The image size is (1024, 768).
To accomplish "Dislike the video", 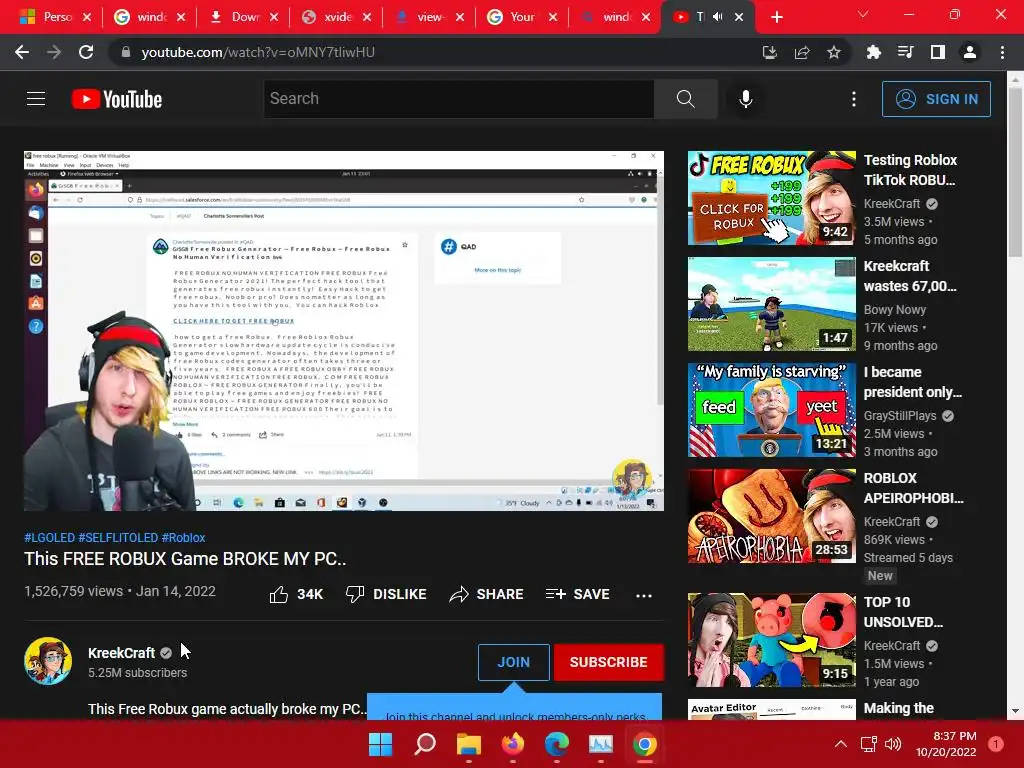I will [386, 594].
